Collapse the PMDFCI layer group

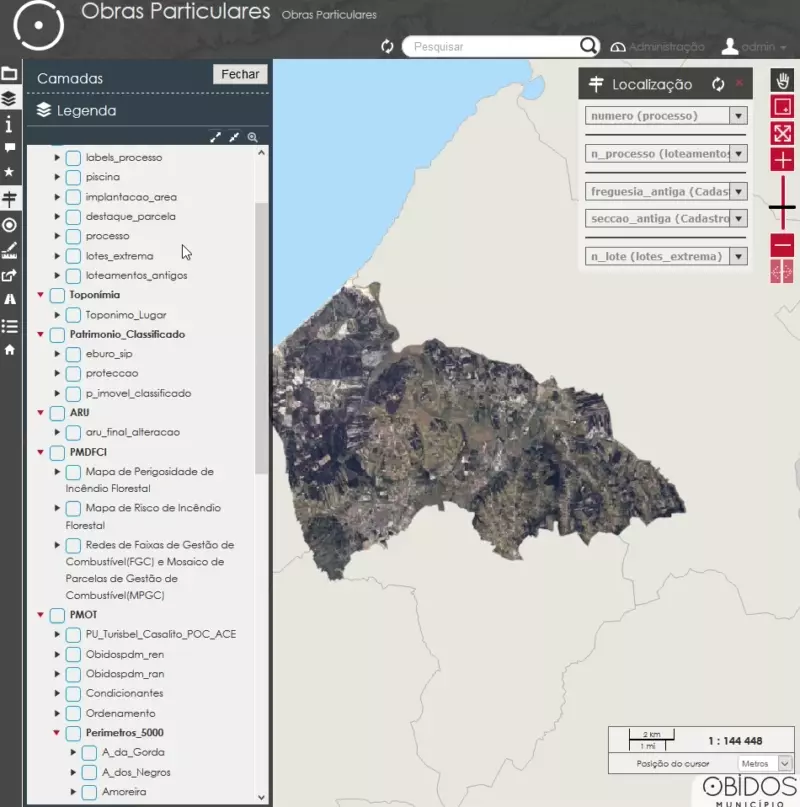(41, 452)
